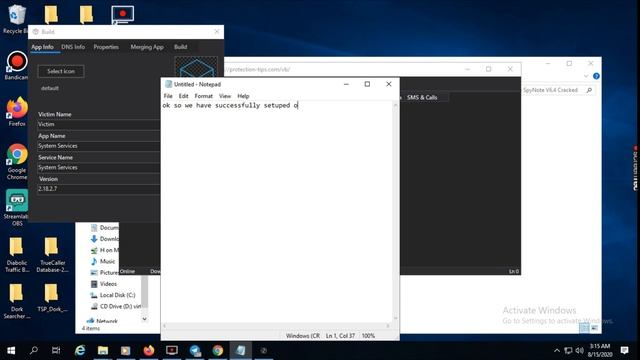Open taskbar Search

click(x=34, y=350)
